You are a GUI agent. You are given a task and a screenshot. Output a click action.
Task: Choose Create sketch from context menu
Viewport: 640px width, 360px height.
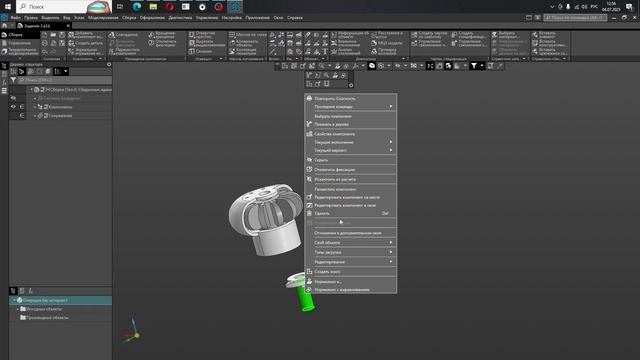[351, 272]
